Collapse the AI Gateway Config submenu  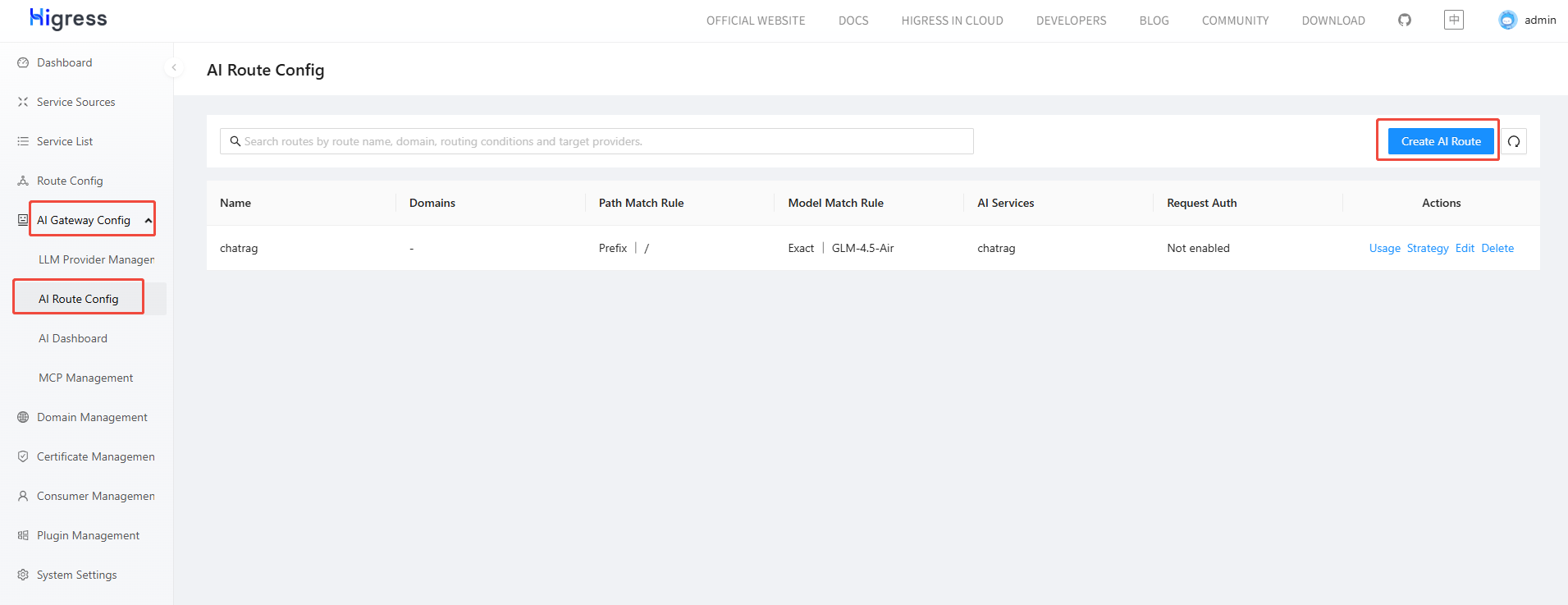pyautogui.click(x=148, y=220)
